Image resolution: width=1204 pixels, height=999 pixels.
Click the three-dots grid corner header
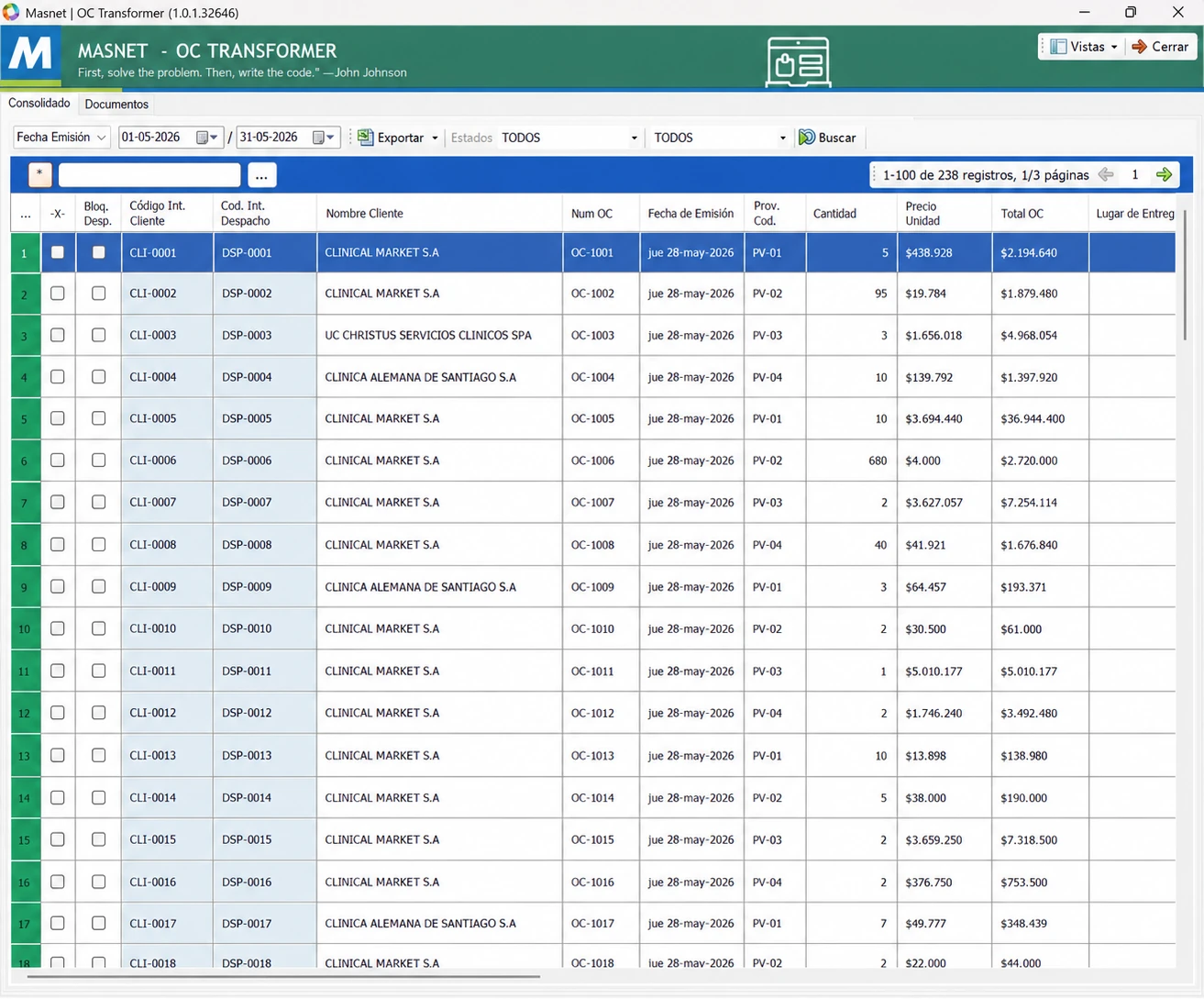pyautogui.click(x=26, y=213)
